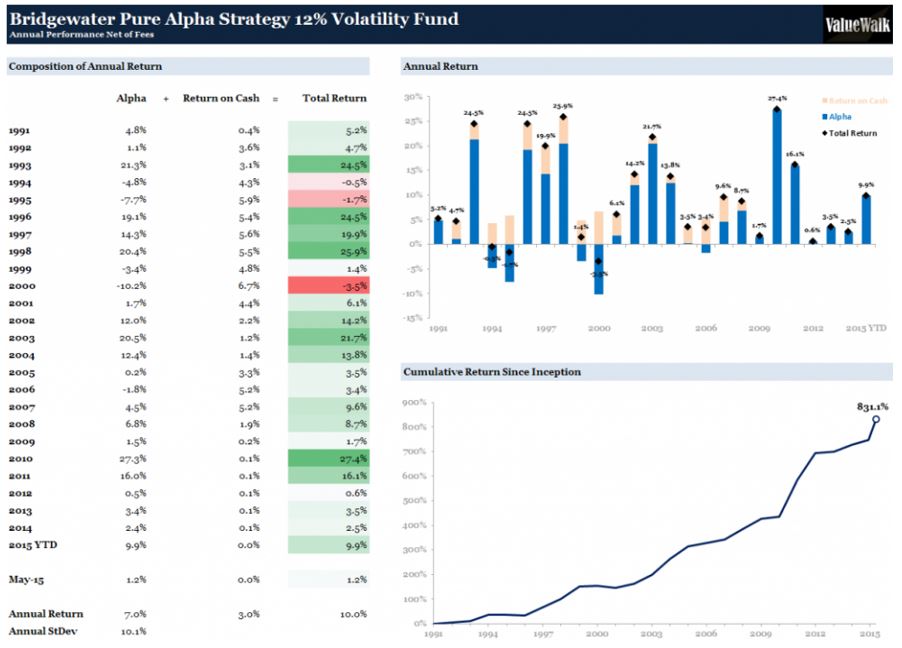Image resolution: width=902 pixels, height=648 pixels.
Task: Click the equals sign before Total Return
Action: [x=274, y=99]
